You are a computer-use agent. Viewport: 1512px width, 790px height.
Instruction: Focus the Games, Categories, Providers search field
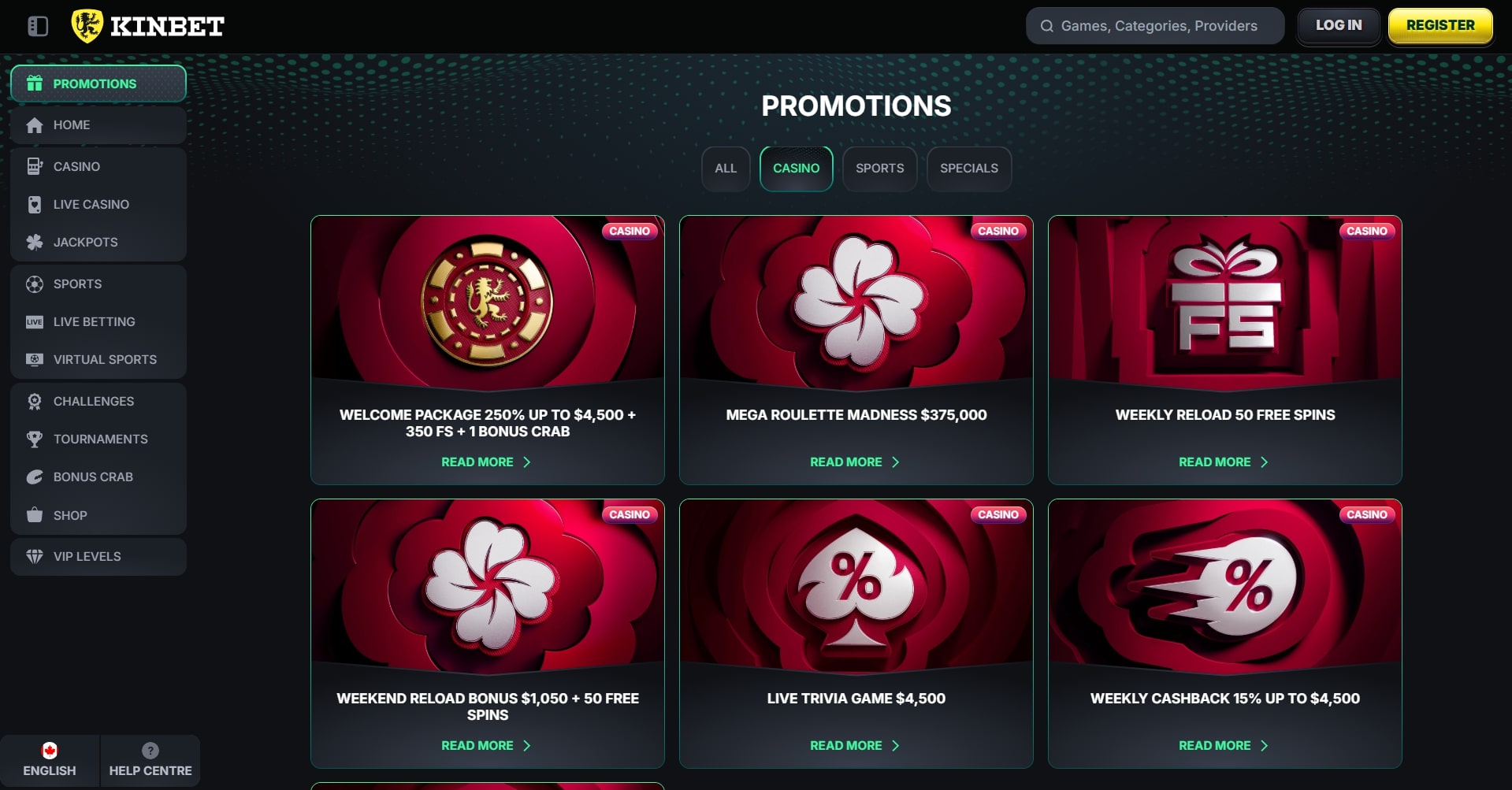(x=1154, y=26)
